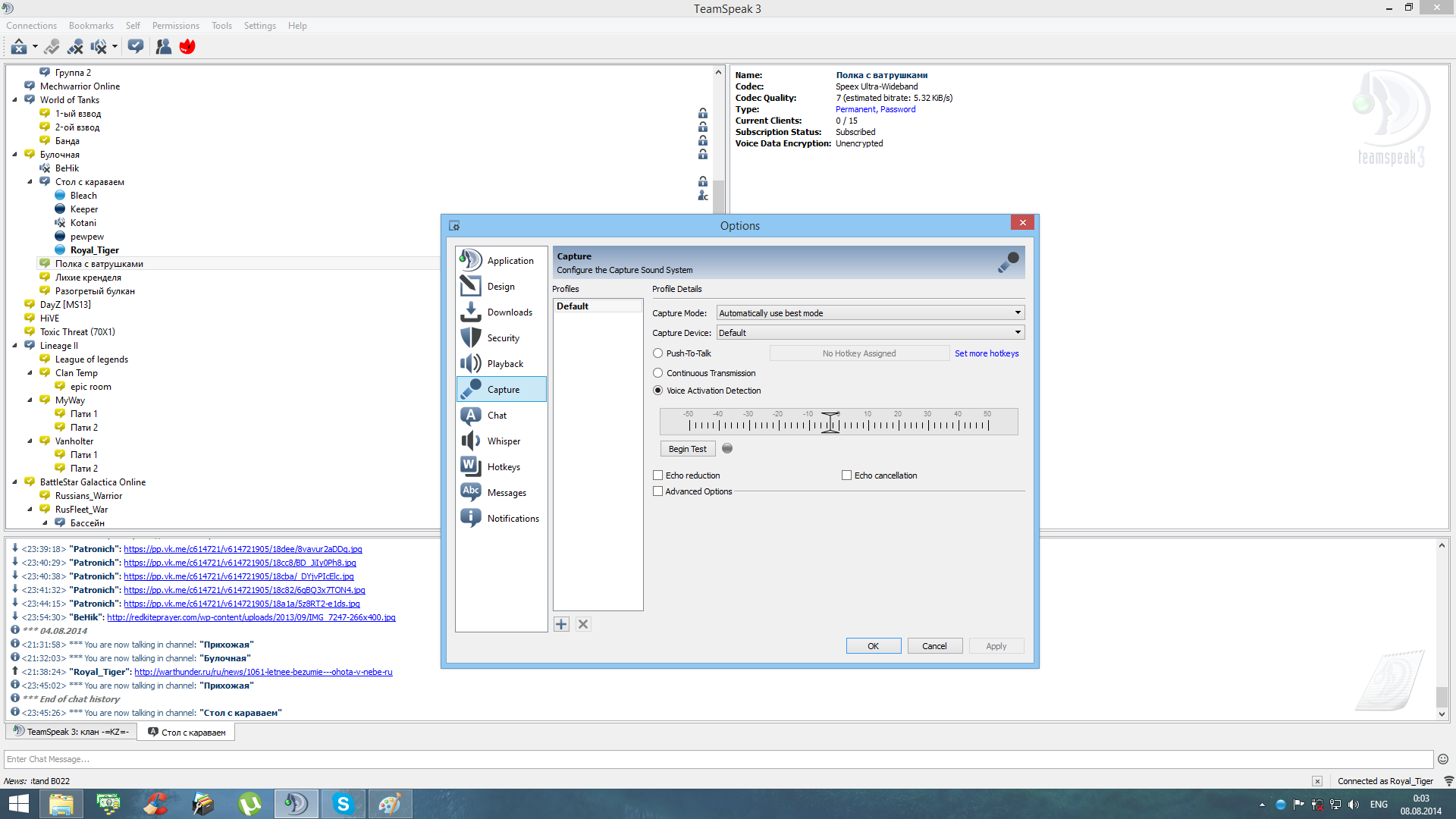Collapse the Vanholter channel

coord(30,441)
